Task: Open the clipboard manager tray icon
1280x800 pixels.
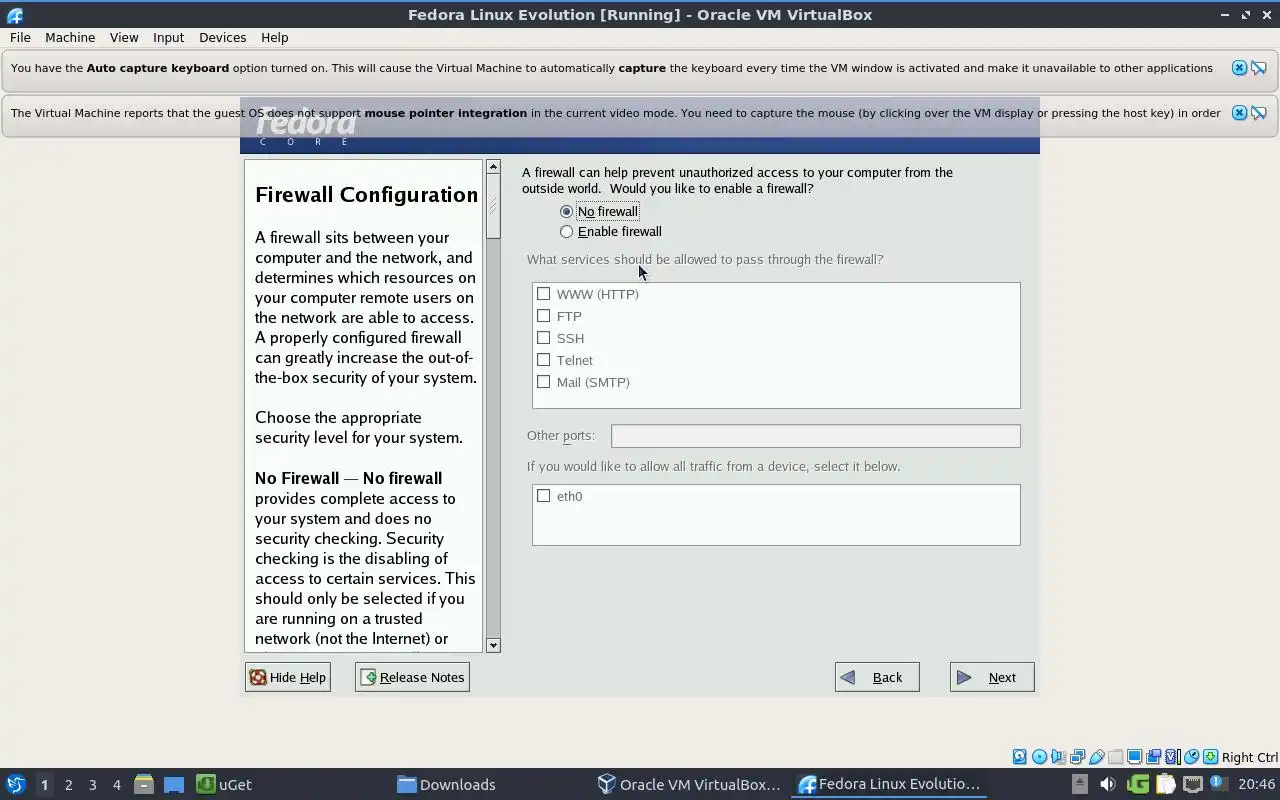Action: click(1166, 784)
